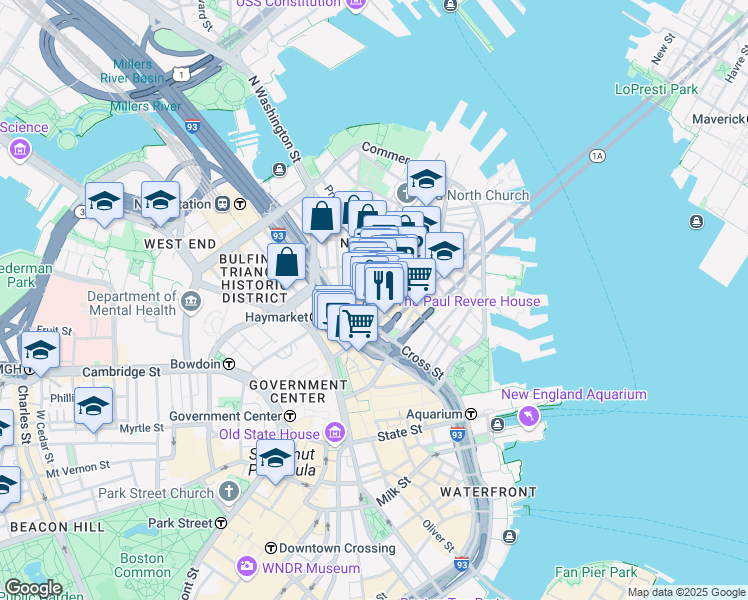Open the shopping bag marker nearest N Washington St
748x600 pixels.
(x=322, y=217)
